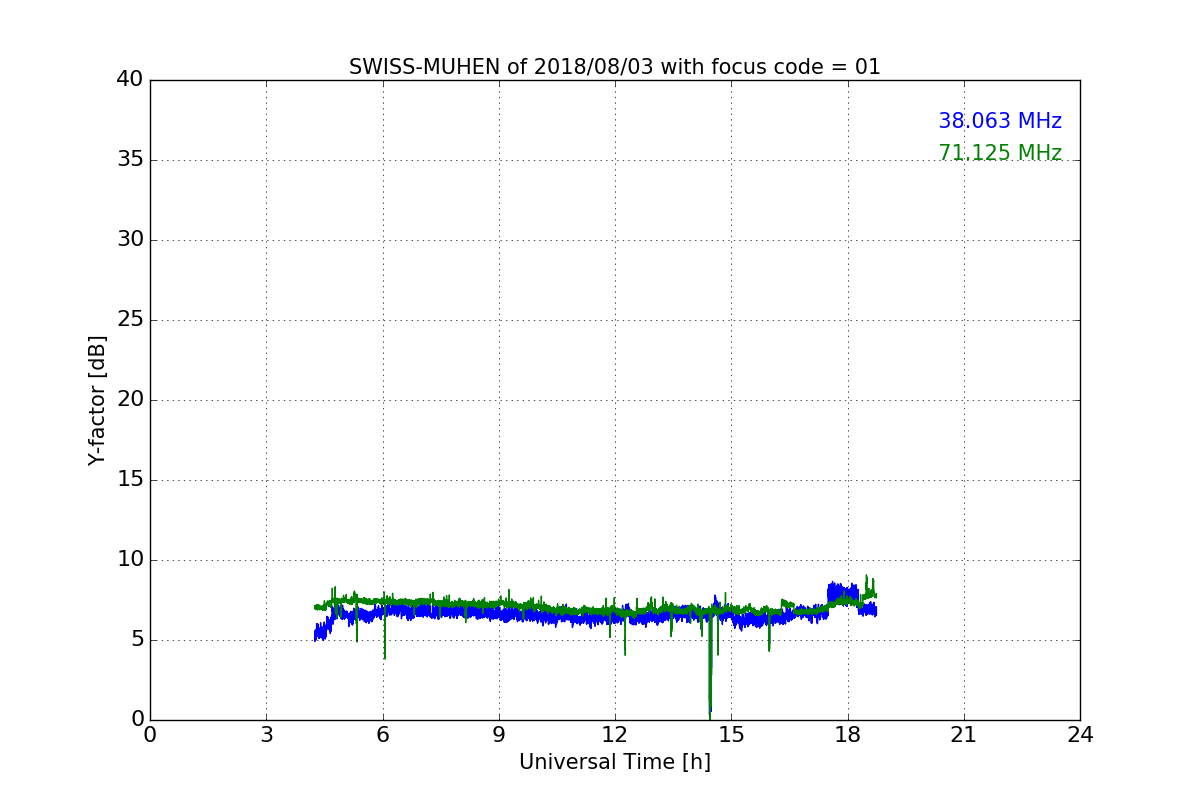
Task: Click y-axis tick label 20
Action: (x=130, y=400)
